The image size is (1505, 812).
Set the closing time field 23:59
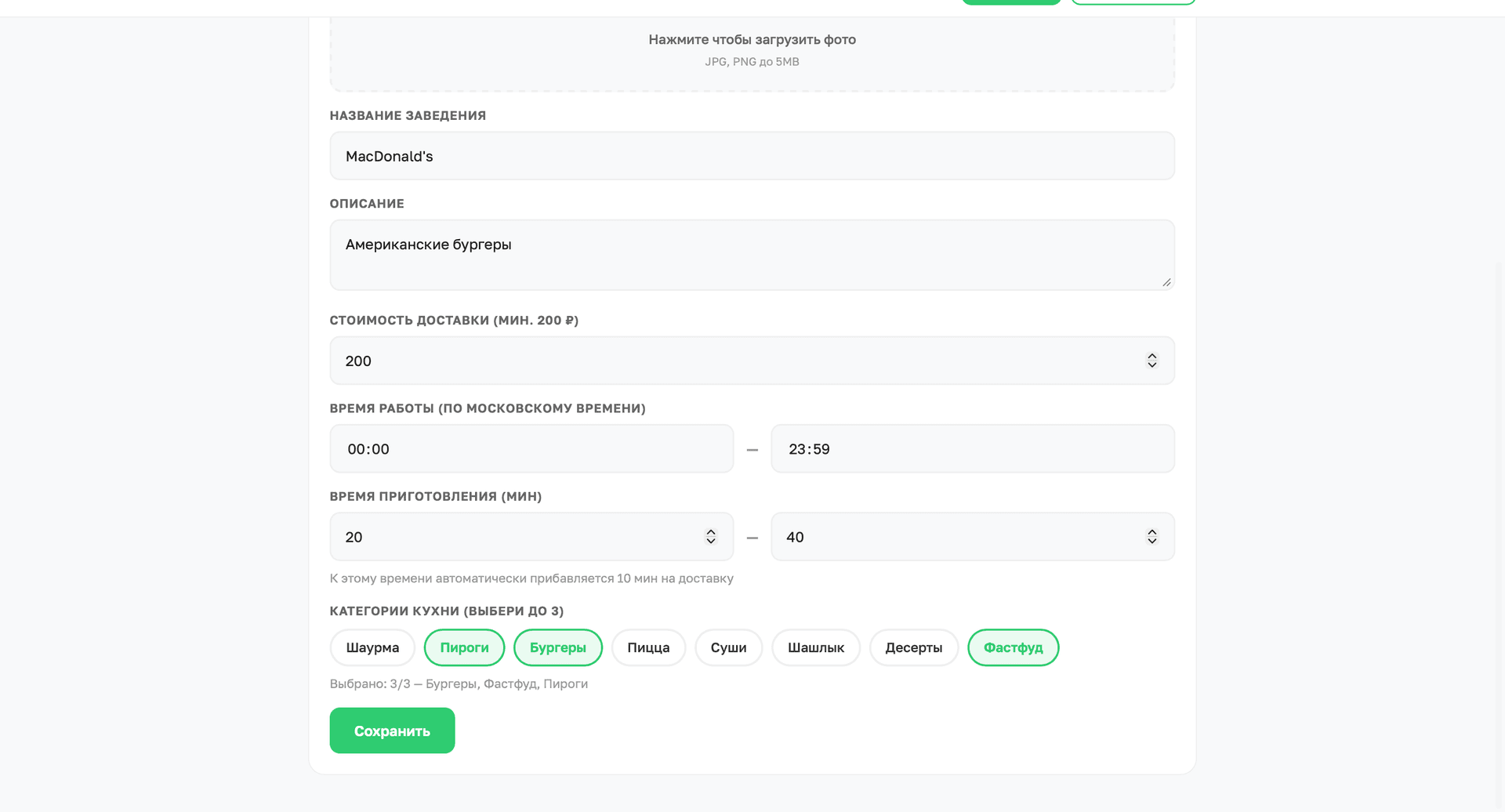(x=973, y=449)
